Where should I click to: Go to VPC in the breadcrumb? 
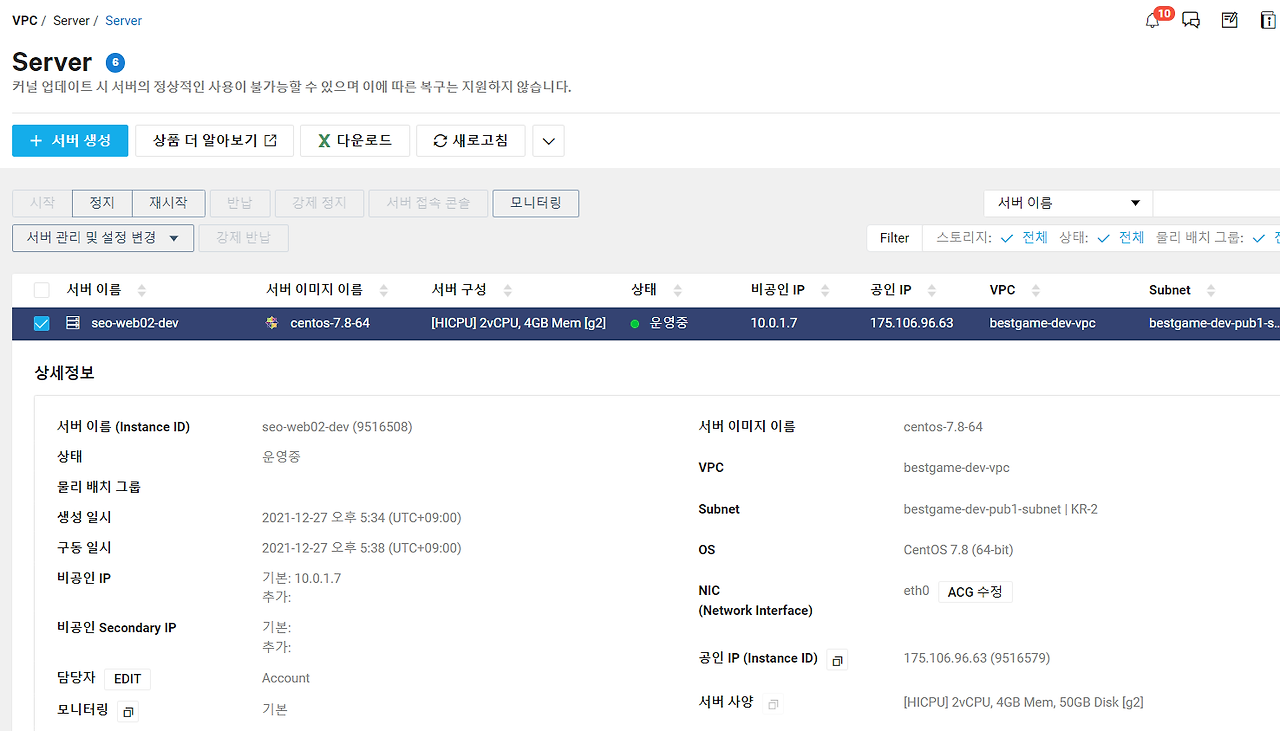pyautogui.click(x=25, y=20)
